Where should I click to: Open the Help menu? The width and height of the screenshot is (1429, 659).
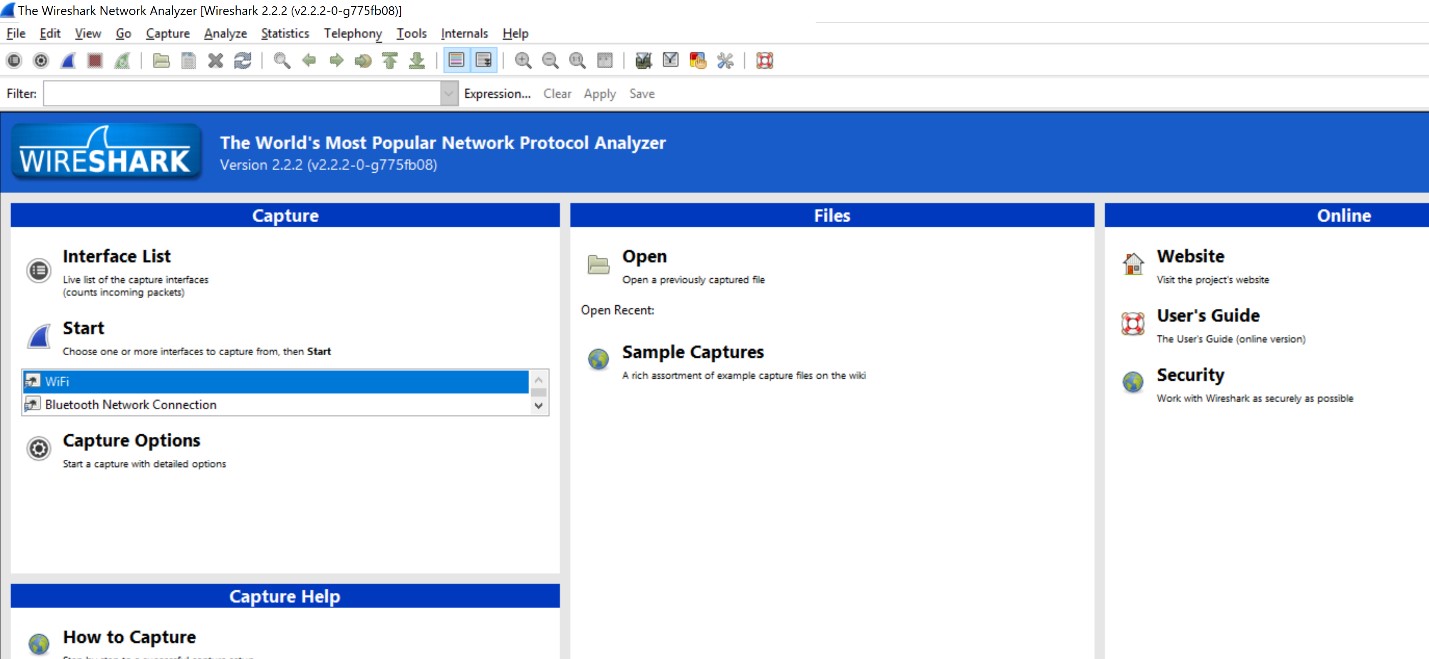point(515,33)
